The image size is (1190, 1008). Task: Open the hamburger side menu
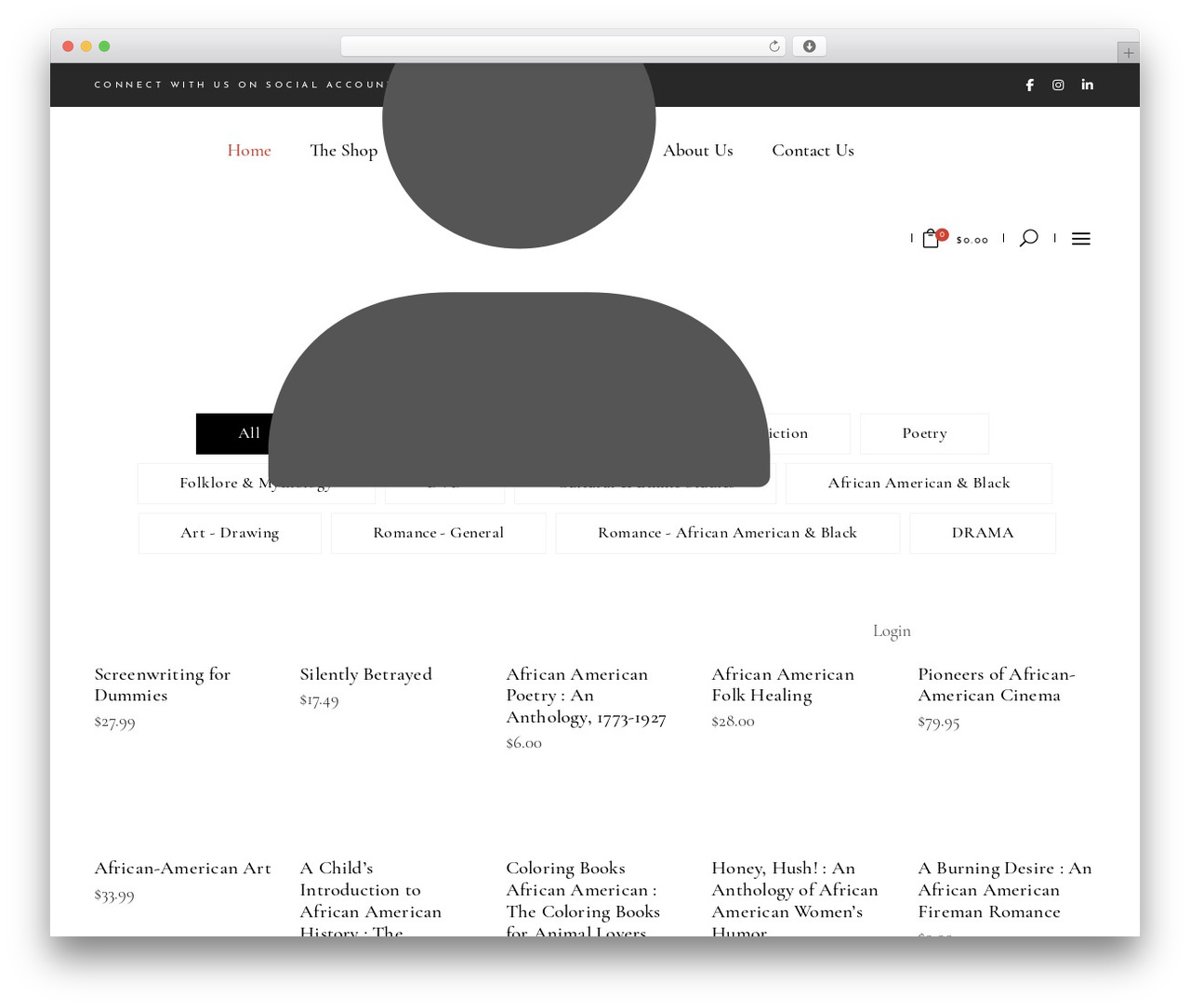coord(1080,239)
